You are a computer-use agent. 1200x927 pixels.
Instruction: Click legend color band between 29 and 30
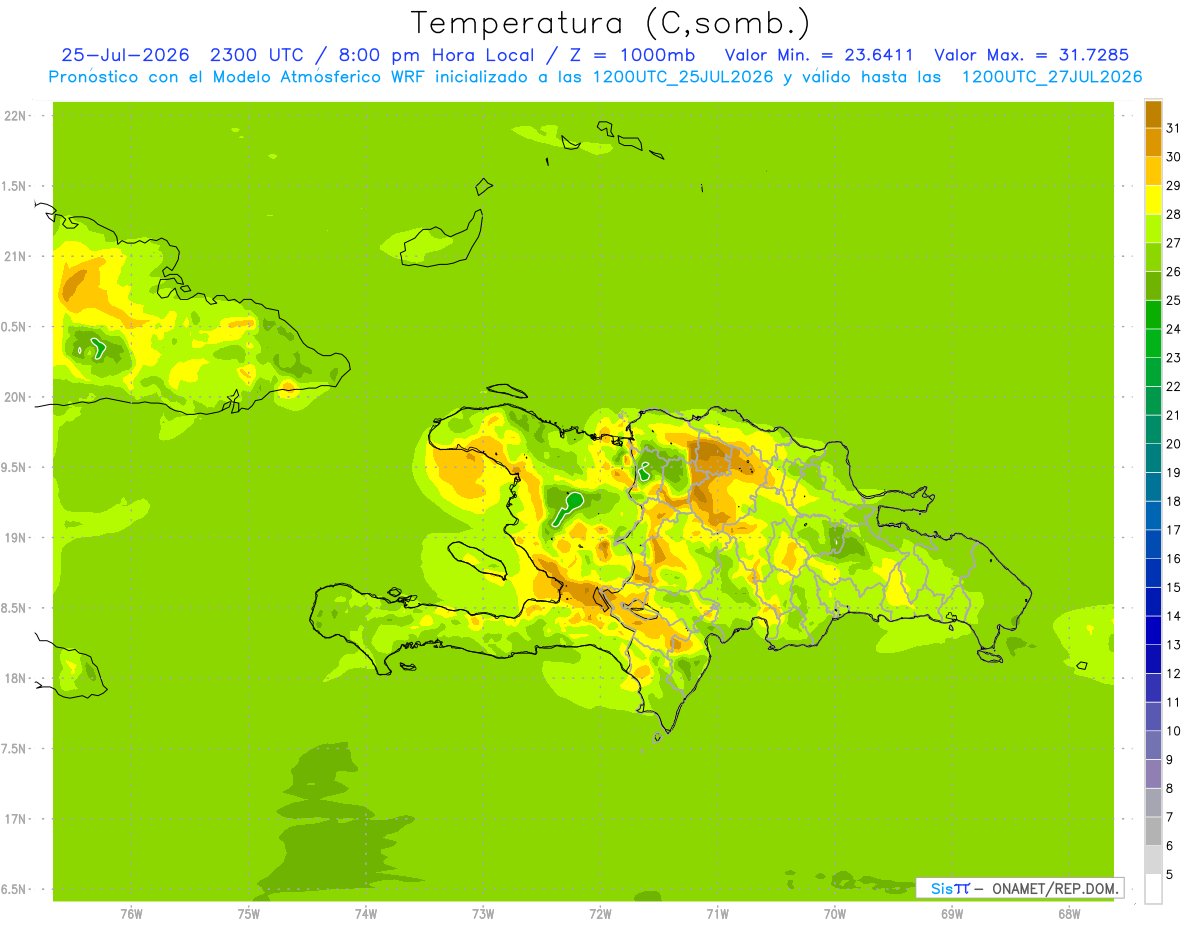tap(1153, 171)
